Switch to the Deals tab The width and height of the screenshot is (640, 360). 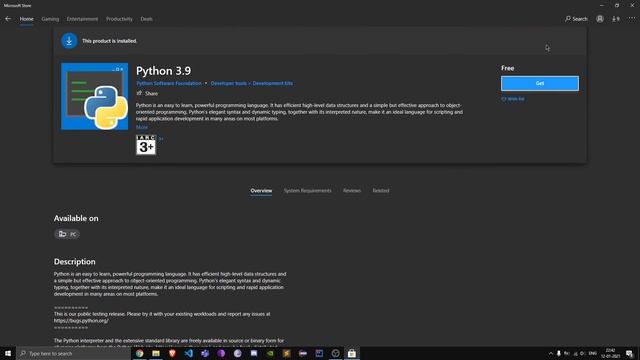pos(147,19)
